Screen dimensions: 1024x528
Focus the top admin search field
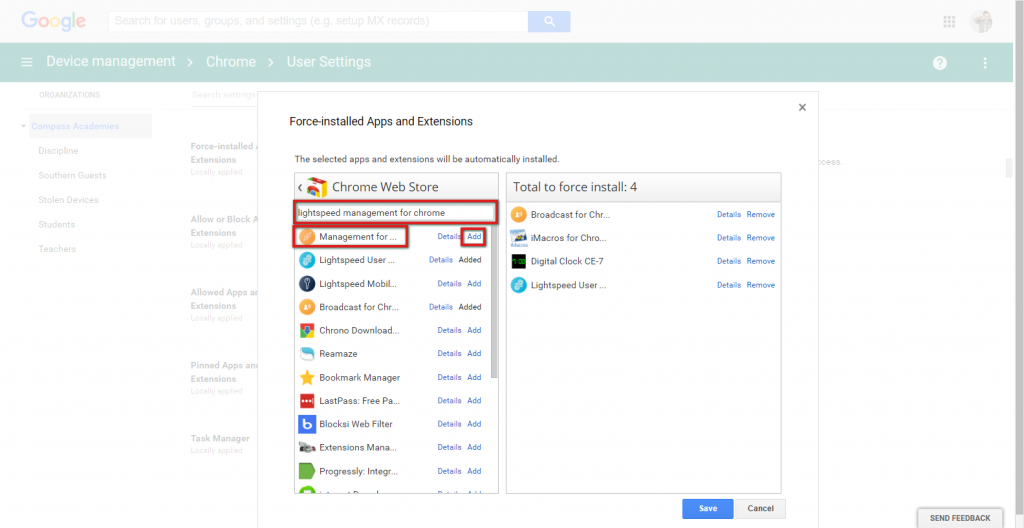tap(318, 22)
